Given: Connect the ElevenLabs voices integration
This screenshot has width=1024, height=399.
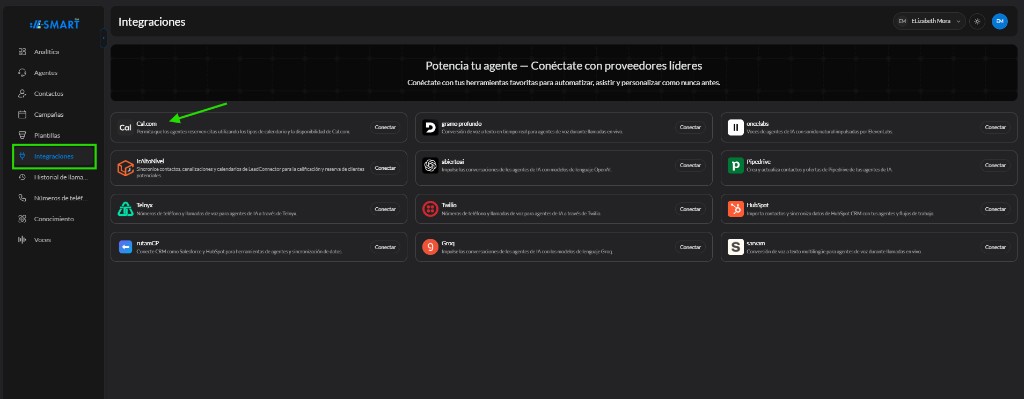Looking at the screenshot, I should 995,127.
